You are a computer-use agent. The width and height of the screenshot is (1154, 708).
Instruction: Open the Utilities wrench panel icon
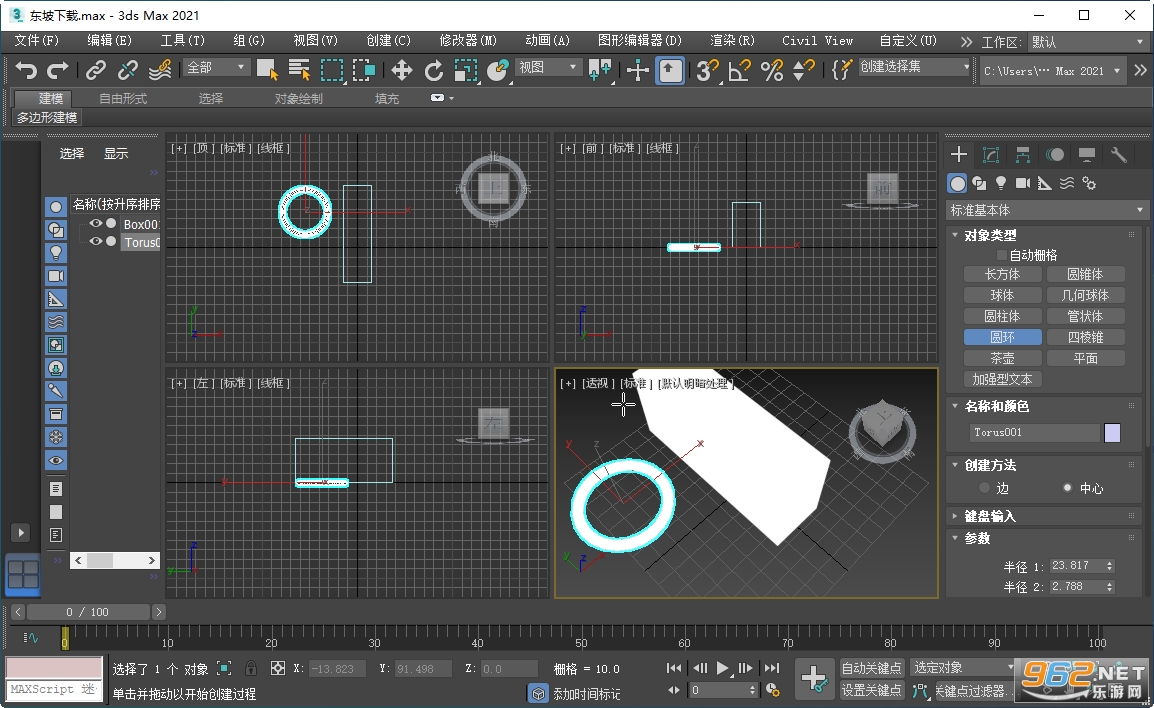coord(1119,155)
